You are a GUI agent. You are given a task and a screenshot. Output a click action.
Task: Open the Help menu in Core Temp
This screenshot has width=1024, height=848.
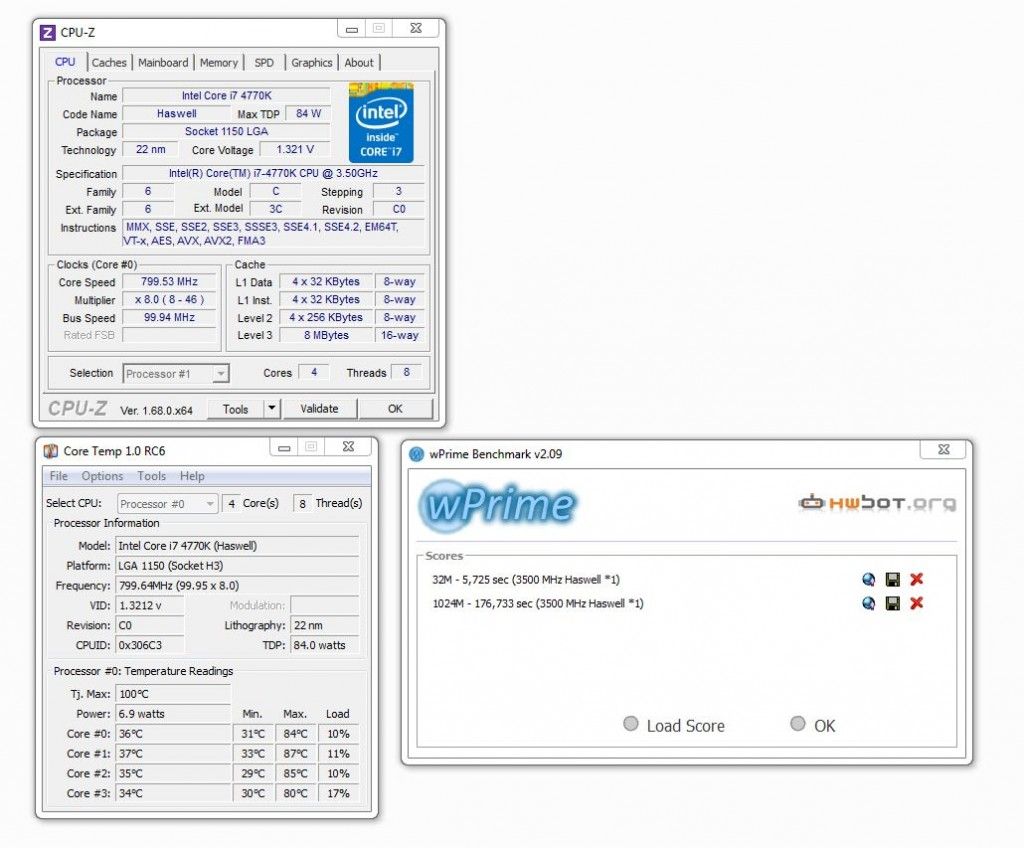tap(192, 476)
